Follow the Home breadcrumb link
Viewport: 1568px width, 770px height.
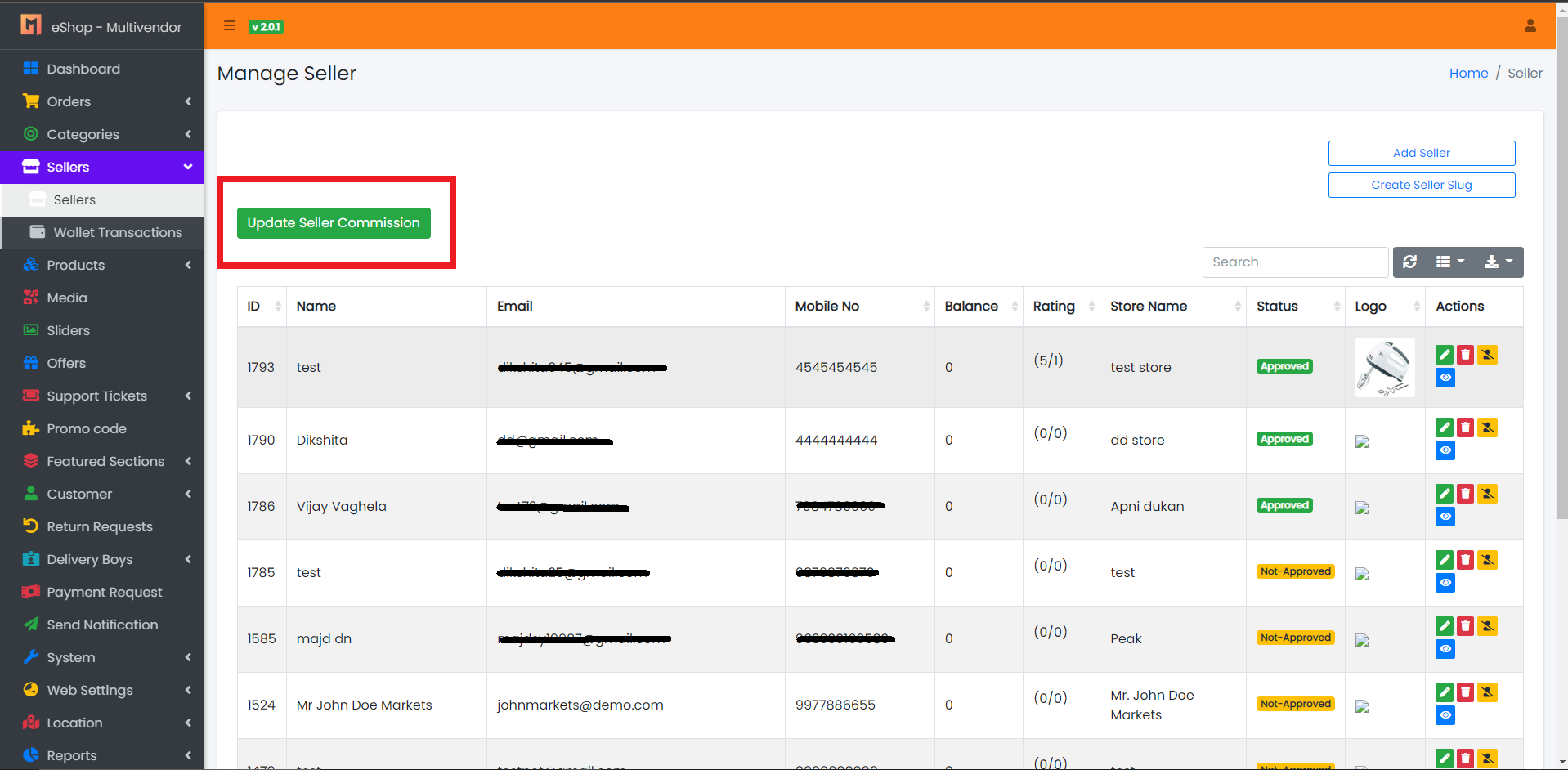tap(1468, 73)
